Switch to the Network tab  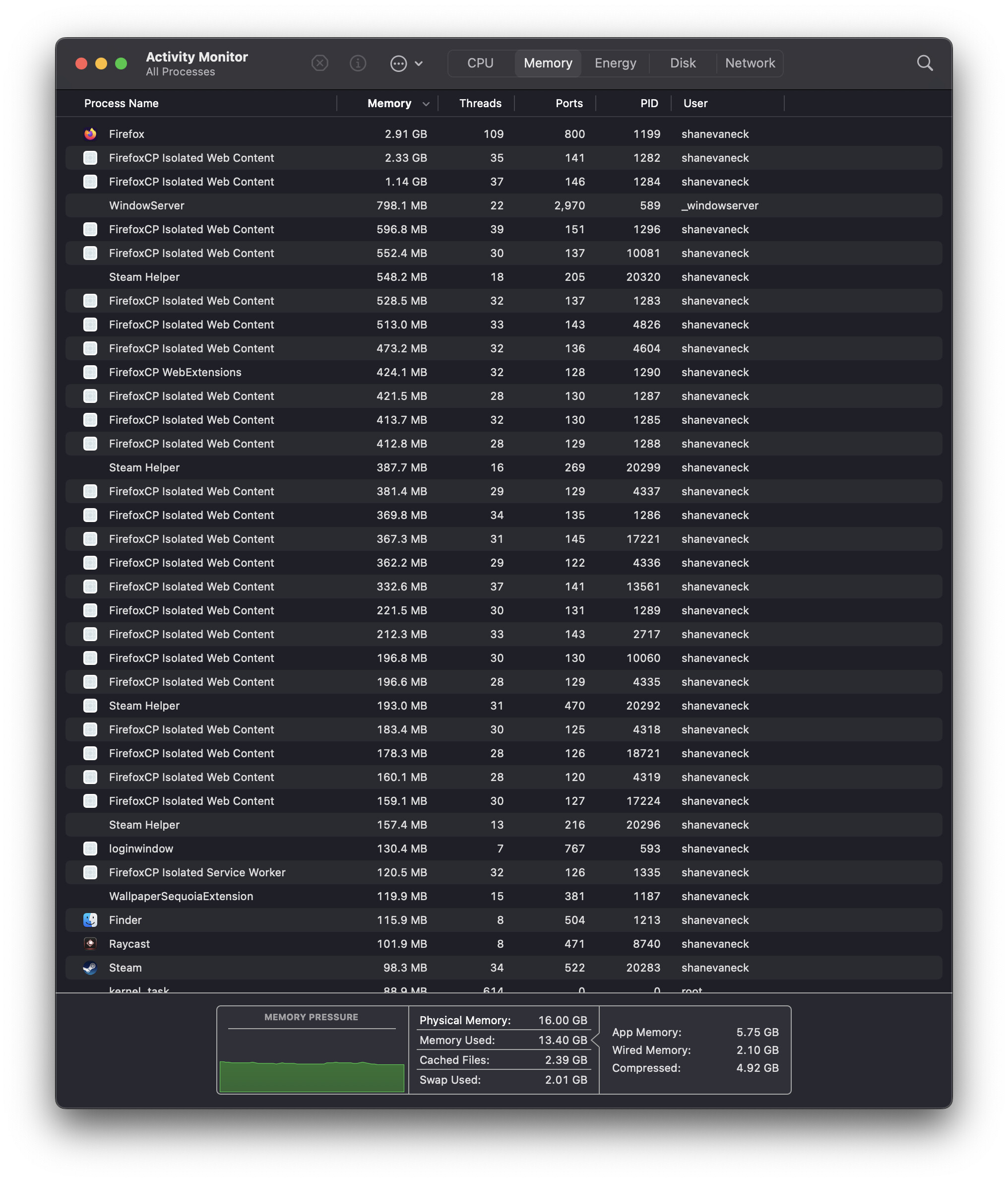coord(750,64)
